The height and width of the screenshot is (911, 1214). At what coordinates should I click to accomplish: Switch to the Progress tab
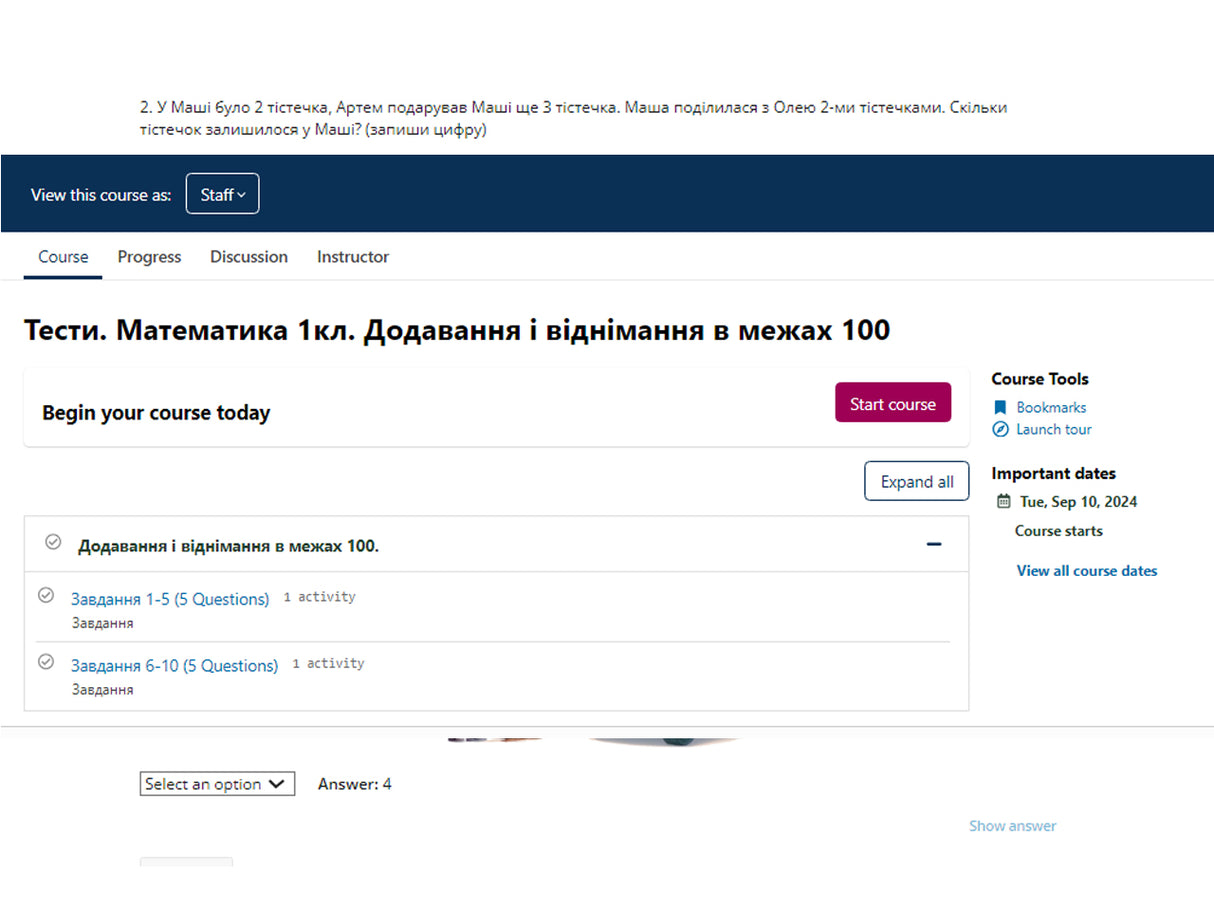149,257
